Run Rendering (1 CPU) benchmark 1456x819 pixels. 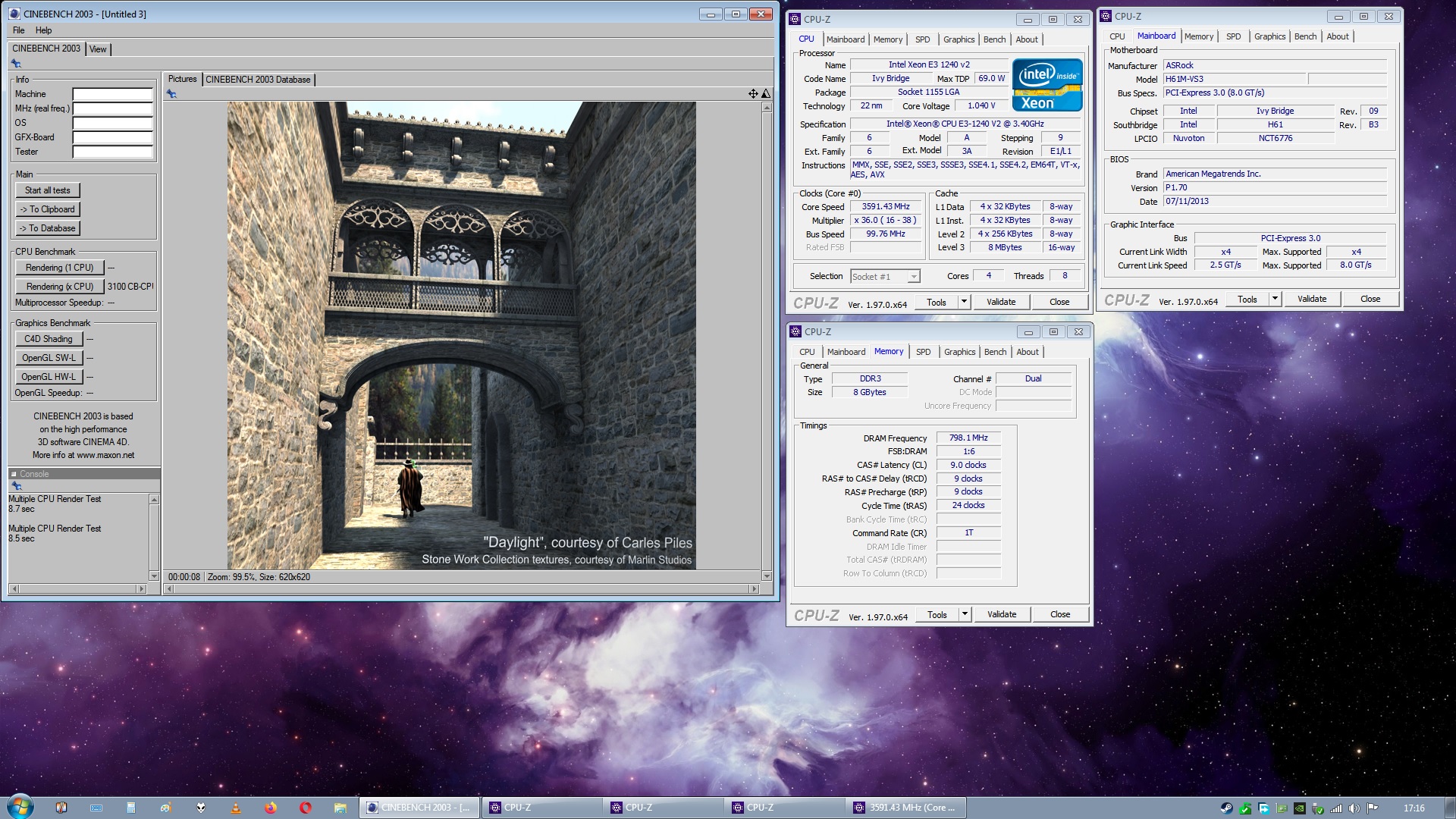(x=60, y=268)
